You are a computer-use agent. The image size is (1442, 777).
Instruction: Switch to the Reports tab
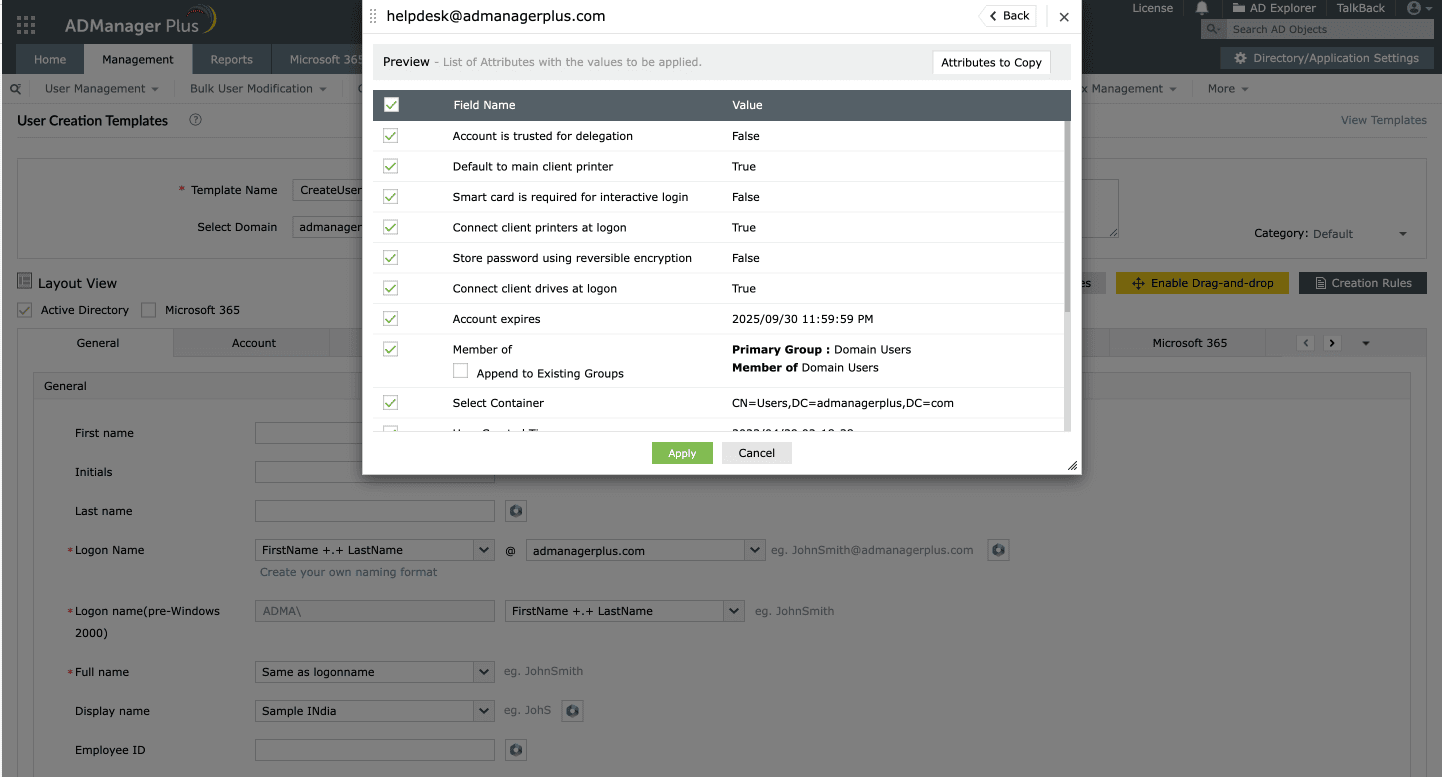coord(231,60)
